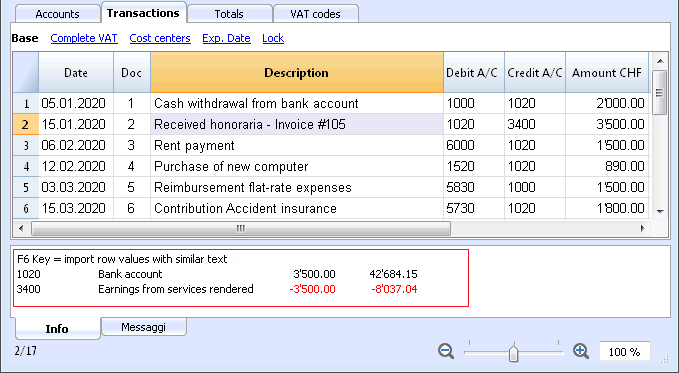679x373 pixels.
Task: Click the date cell 05.01.2020
Action: 76,104
